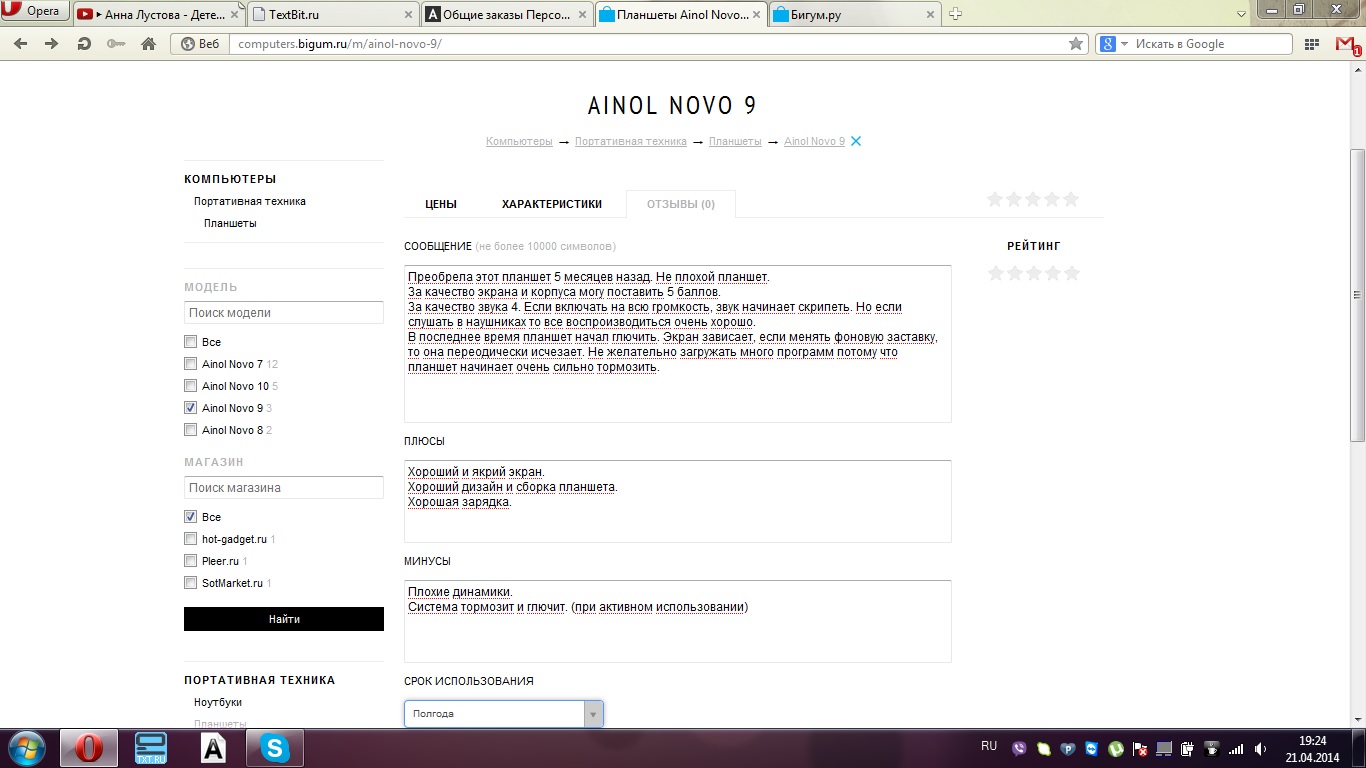
Task: Check the hot-gadget.ru store checkbox
Action: [x=191, y=539]
